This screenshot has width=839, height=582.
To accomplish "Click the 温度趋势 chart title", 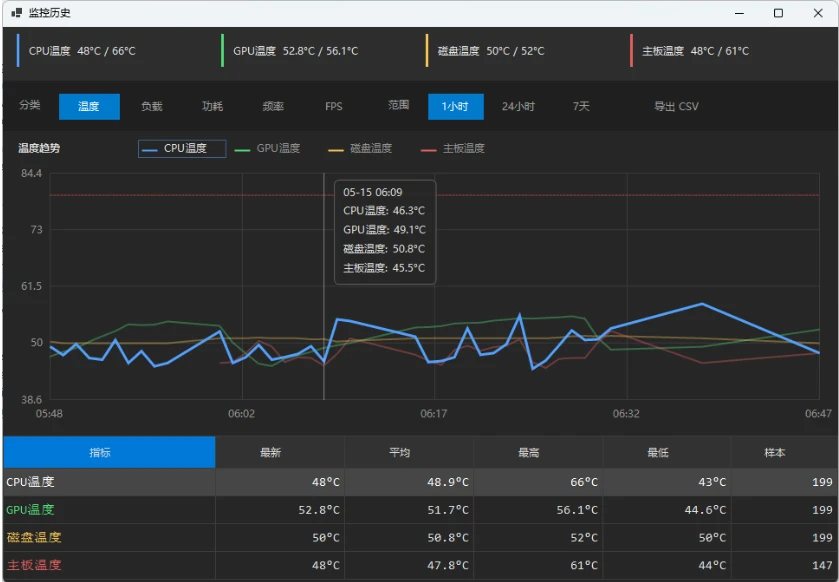I will point(39,148).
